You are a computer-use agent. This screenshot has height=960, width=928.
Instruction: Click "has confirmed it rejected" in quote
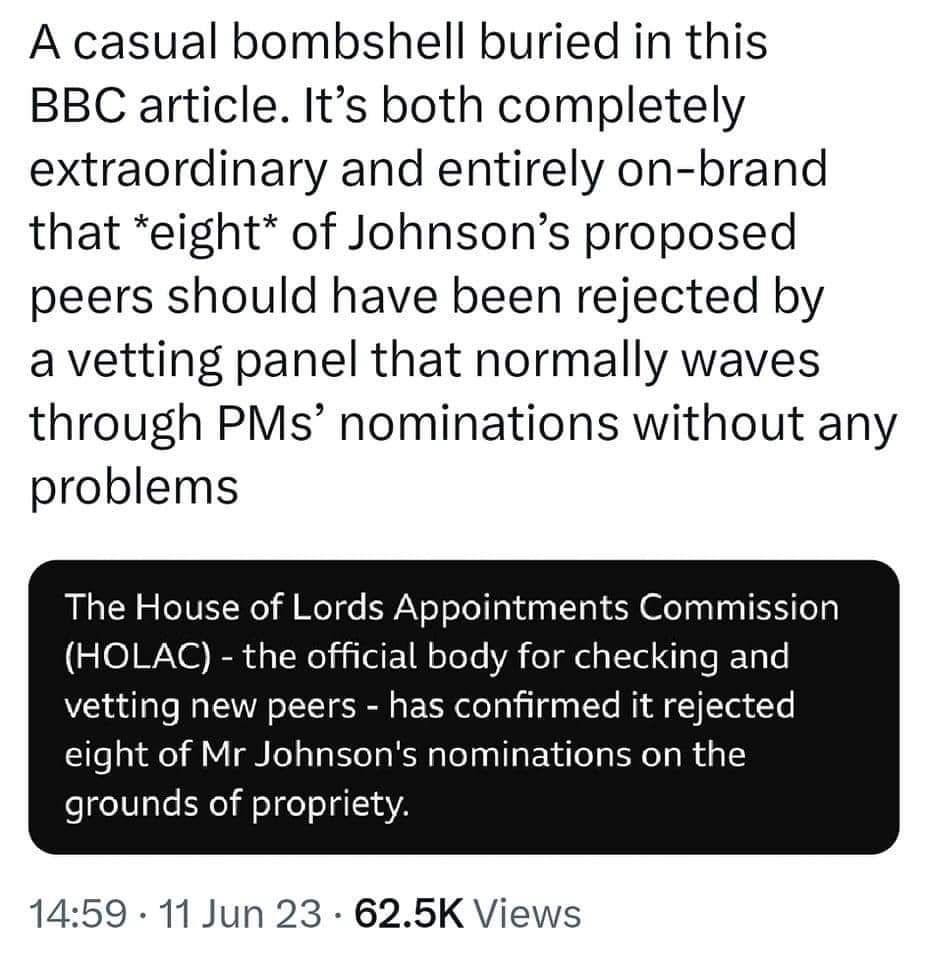coord(592,706)
